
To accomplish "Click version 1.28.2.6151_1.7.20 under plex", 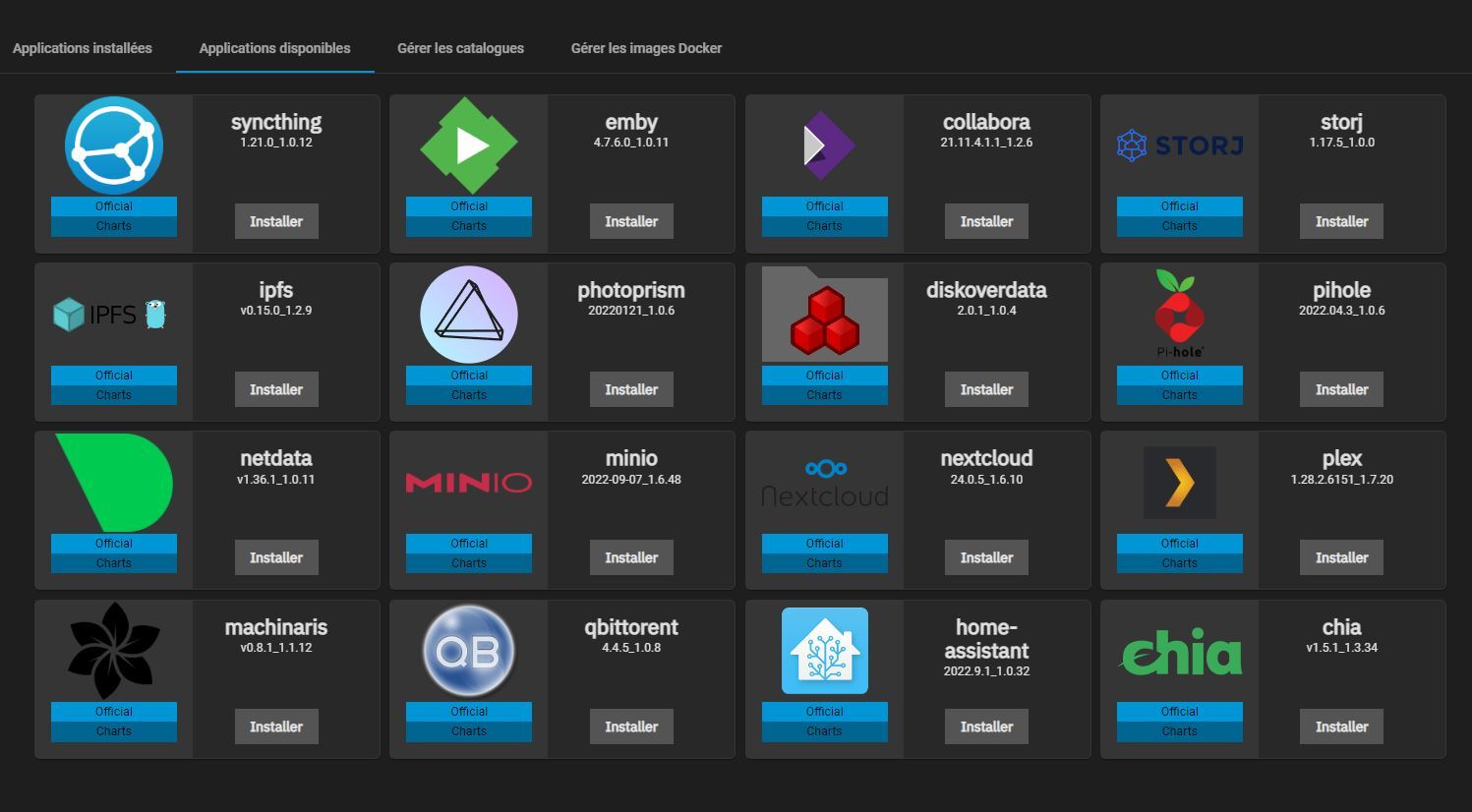I will pos(1342,480).
